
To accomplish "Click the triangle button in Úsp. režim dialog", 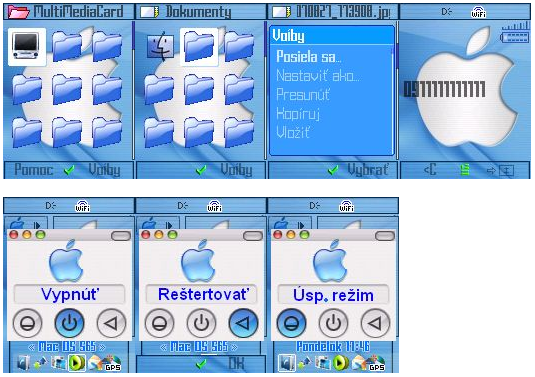I will click(x=375, y=323).
